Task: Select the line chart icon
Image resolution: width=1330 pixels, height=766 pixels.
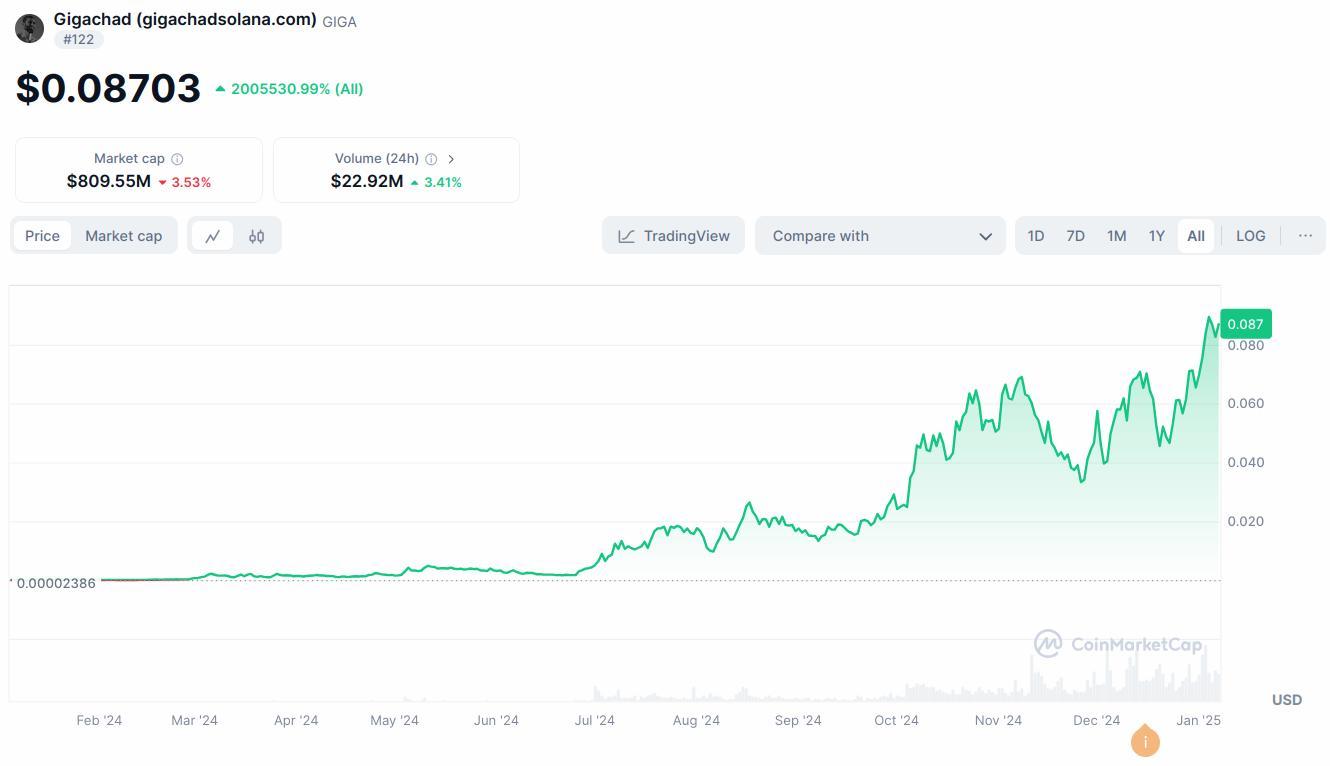Action: tap(213, 235)
